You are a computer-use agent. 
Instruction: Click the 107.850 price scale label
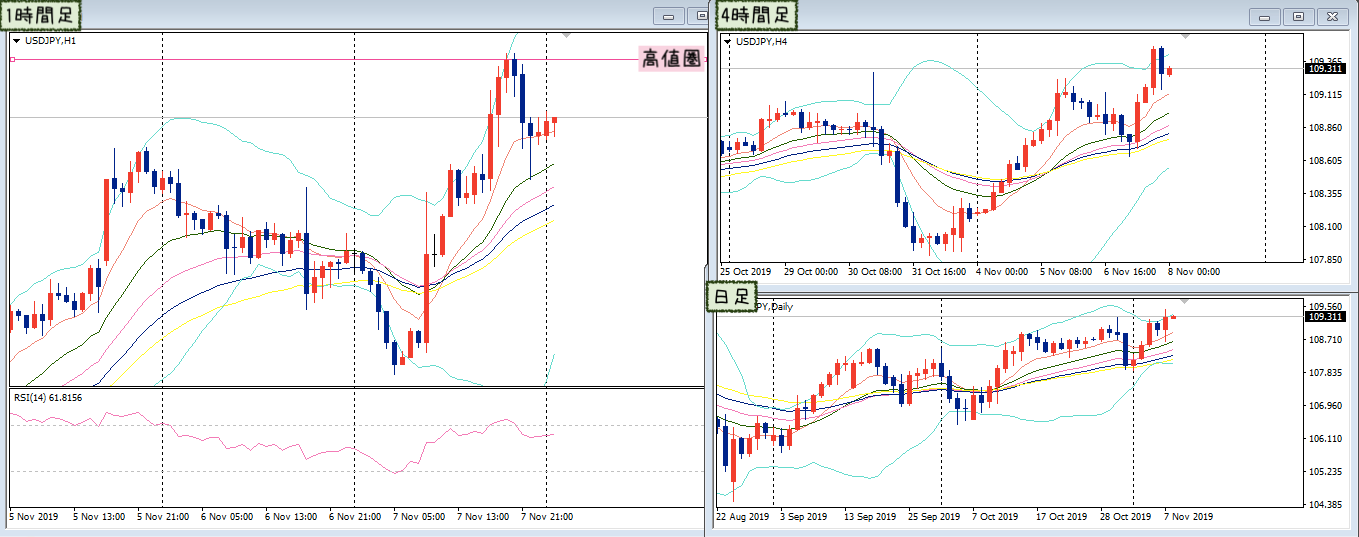point(1325,260)
